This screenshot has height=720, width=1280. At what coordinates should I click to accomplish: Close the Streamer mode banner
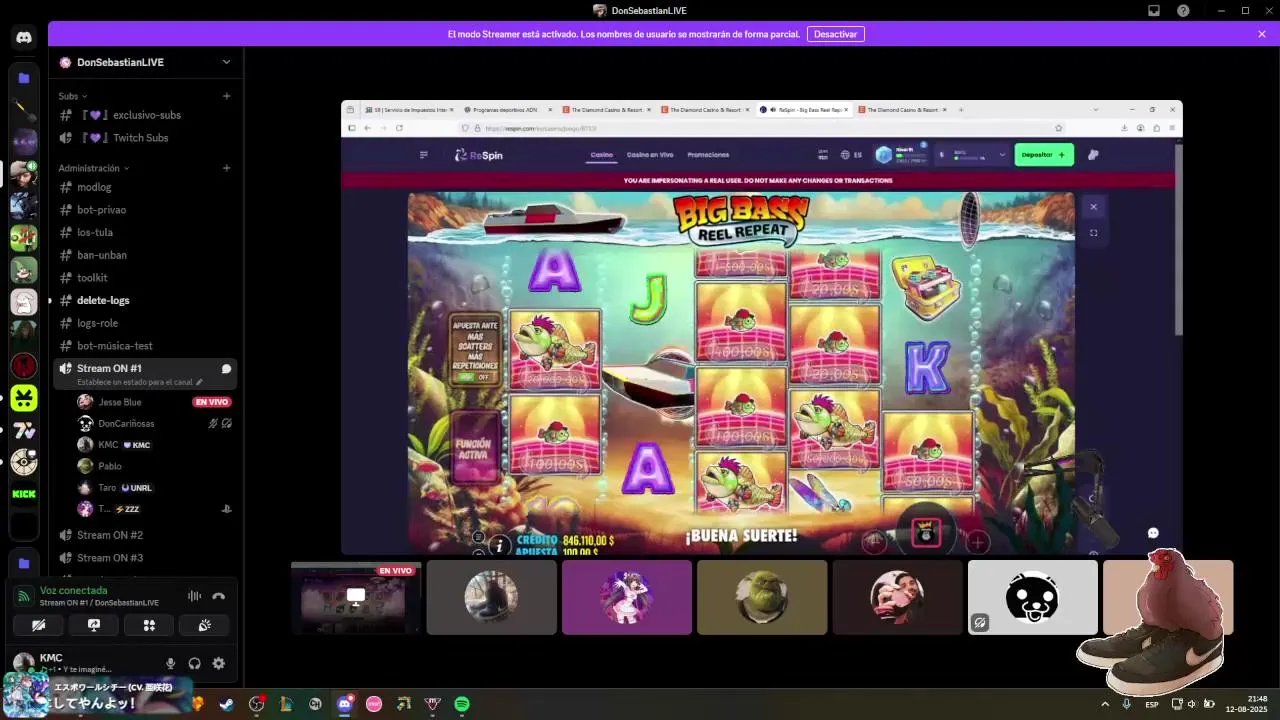coord(1262,34)
